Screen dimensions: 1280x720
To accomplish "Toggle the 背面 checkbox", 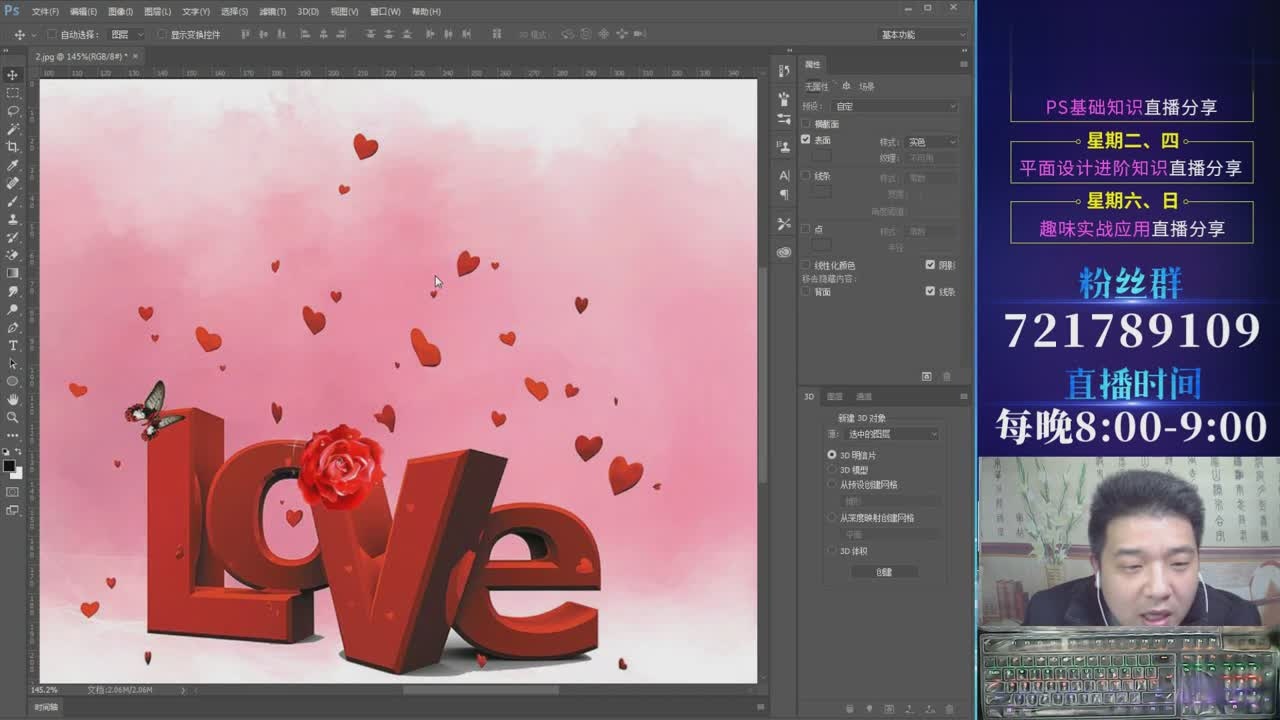I will (806, 292).
